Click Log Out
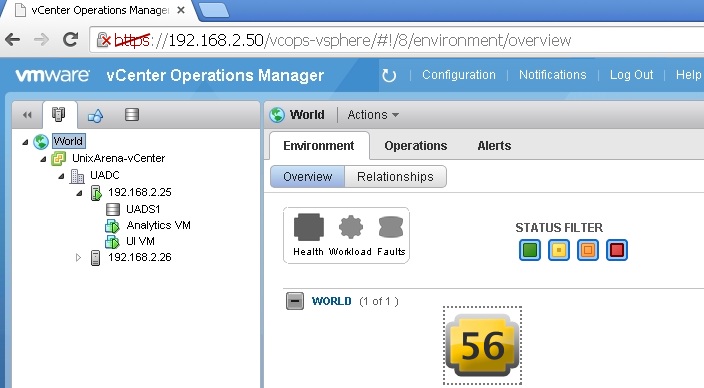 [631, 75]
